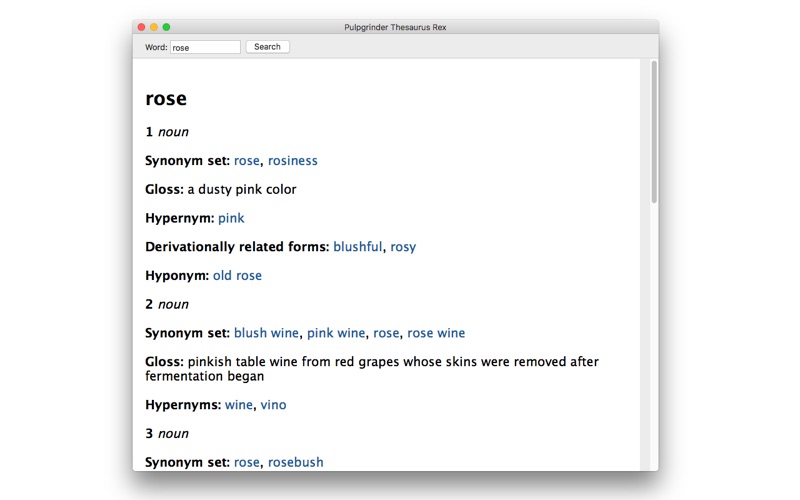Screen dimensions: 800x500
Task: Focus the Word input field containing rose
Action: click(x=205, y=47)
